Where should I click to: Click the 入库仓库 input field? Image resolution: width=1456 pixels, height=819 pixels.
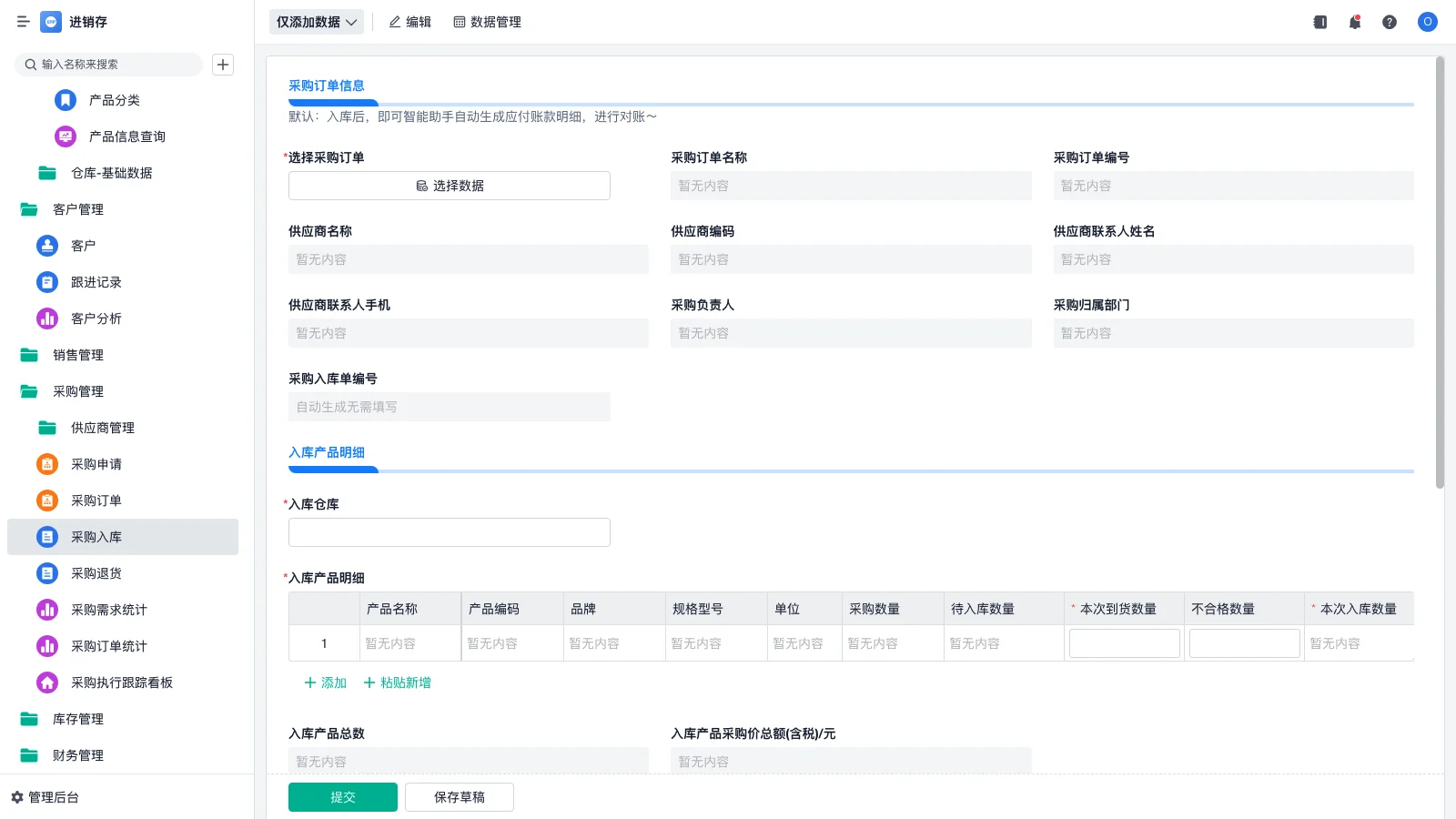pyautogui.click(x=450, y=532)
